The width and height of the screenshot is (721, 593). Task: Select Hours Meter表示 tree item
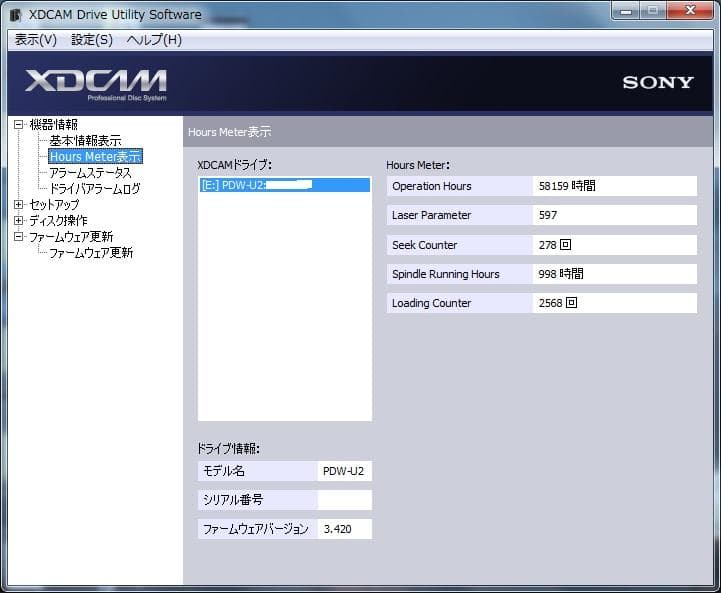point(95,157)
